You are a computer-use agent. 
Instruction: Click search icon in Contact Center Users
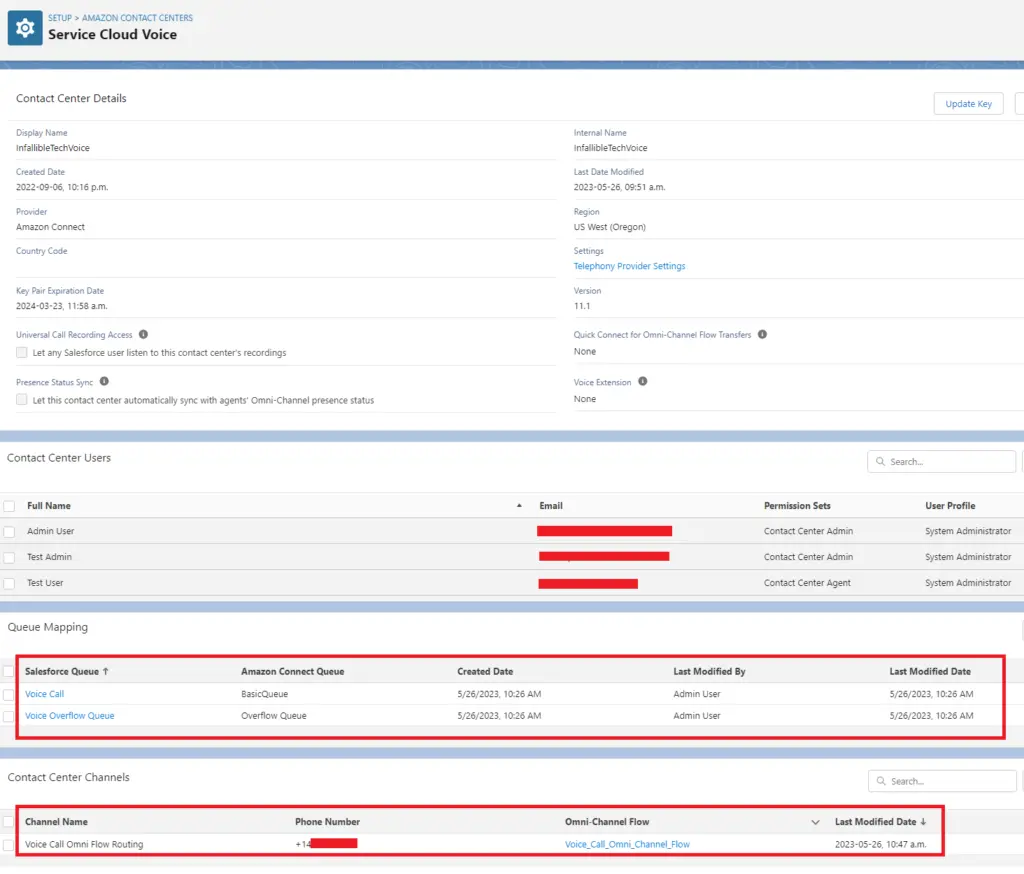click(880, 461)
